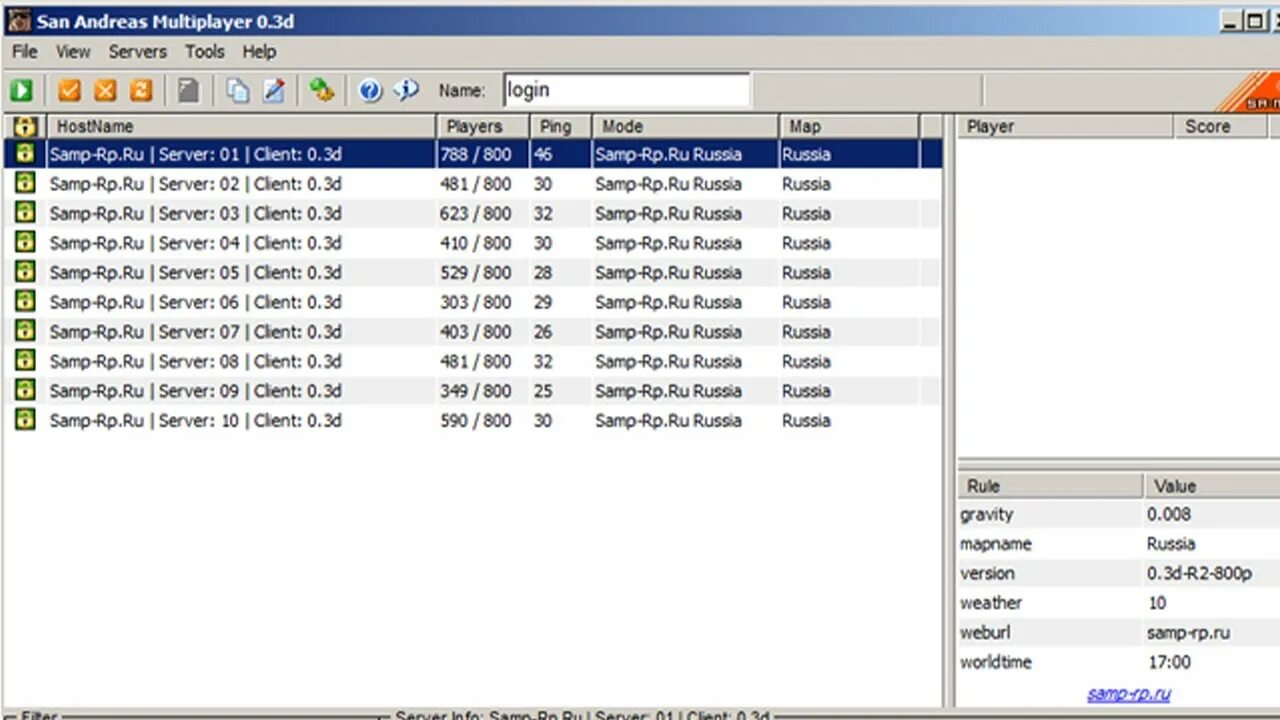Image resolution: width=1280 pixels, height=720 pixels.
Task: Sort servers by Mode column header
Action: click(686, 127)
